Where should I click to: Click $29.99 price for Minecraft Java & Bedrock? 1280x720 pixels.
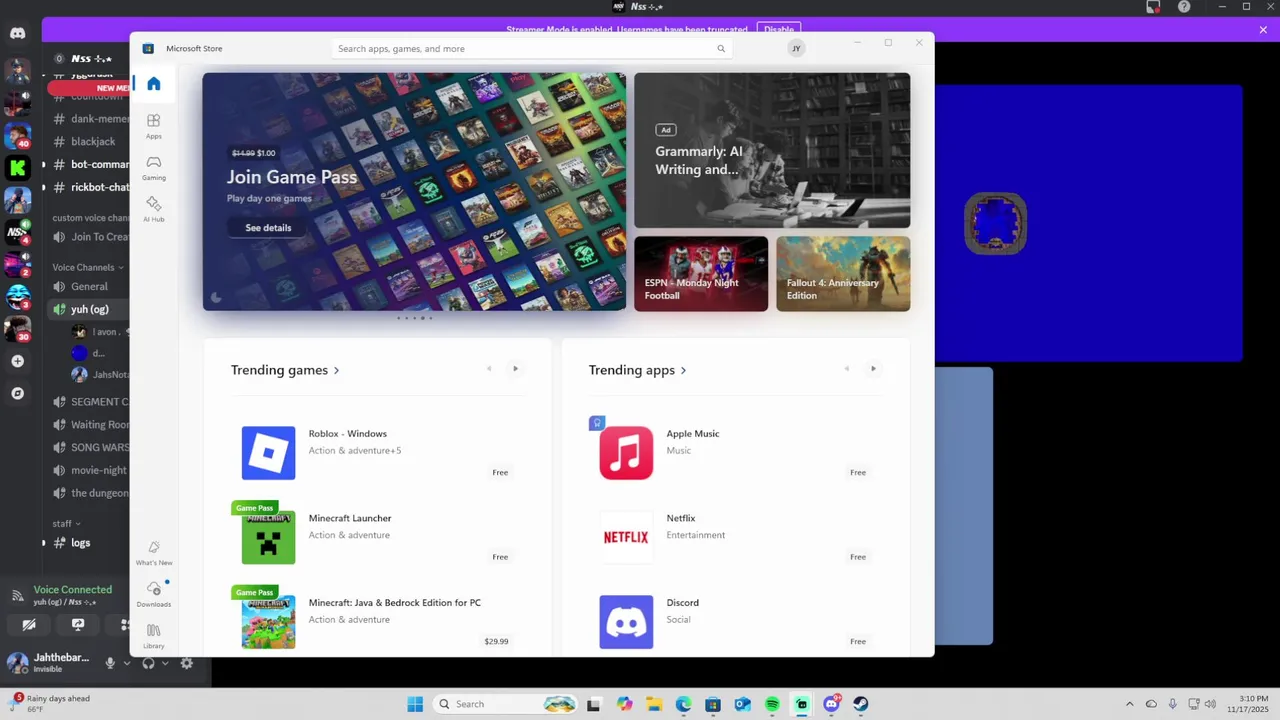[496, 641]
